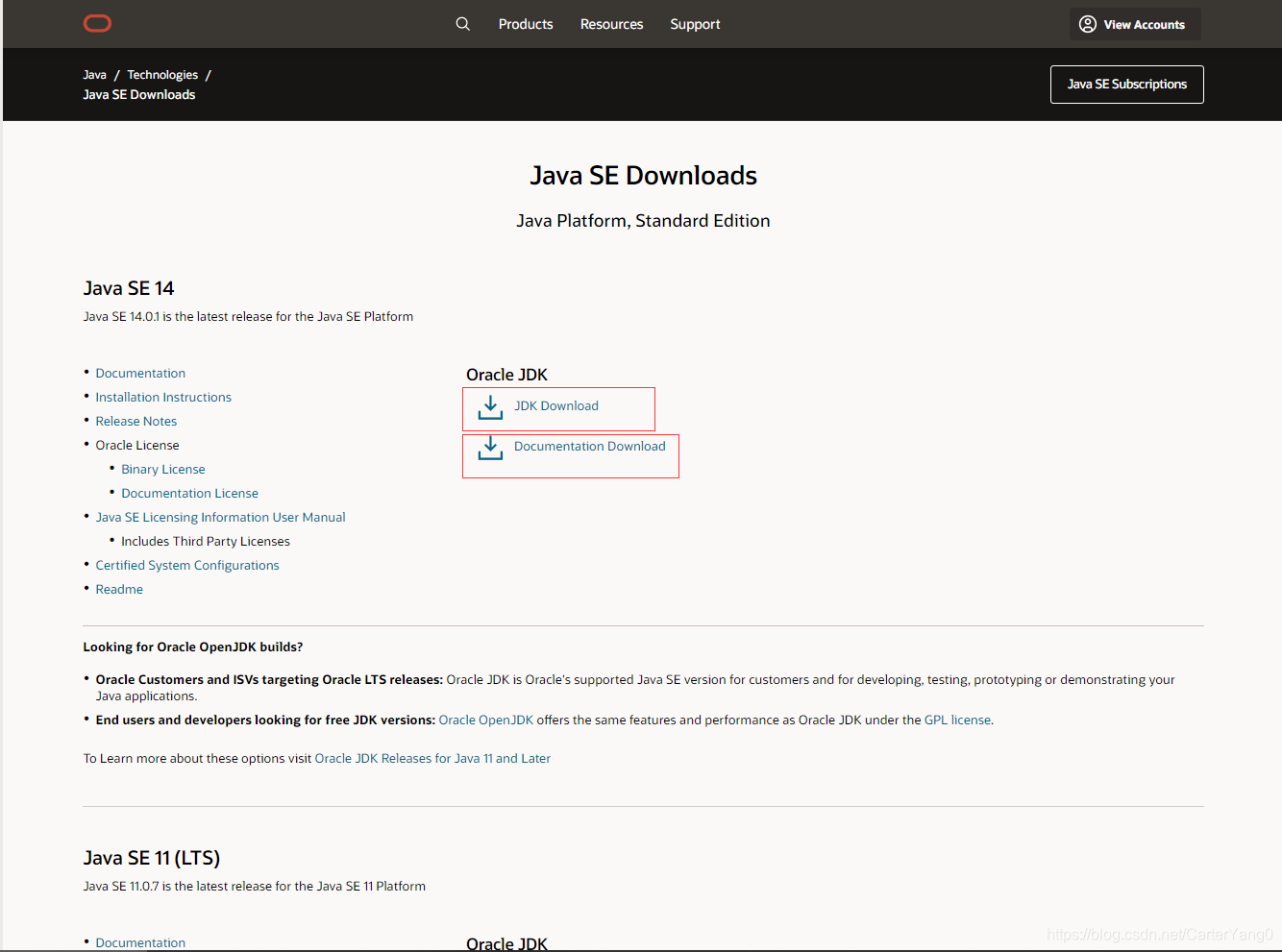Click the Oracle JDK heading under Java SE 14
The height and width of the screenshot is (952, 1282).
[x=506, y=375]
